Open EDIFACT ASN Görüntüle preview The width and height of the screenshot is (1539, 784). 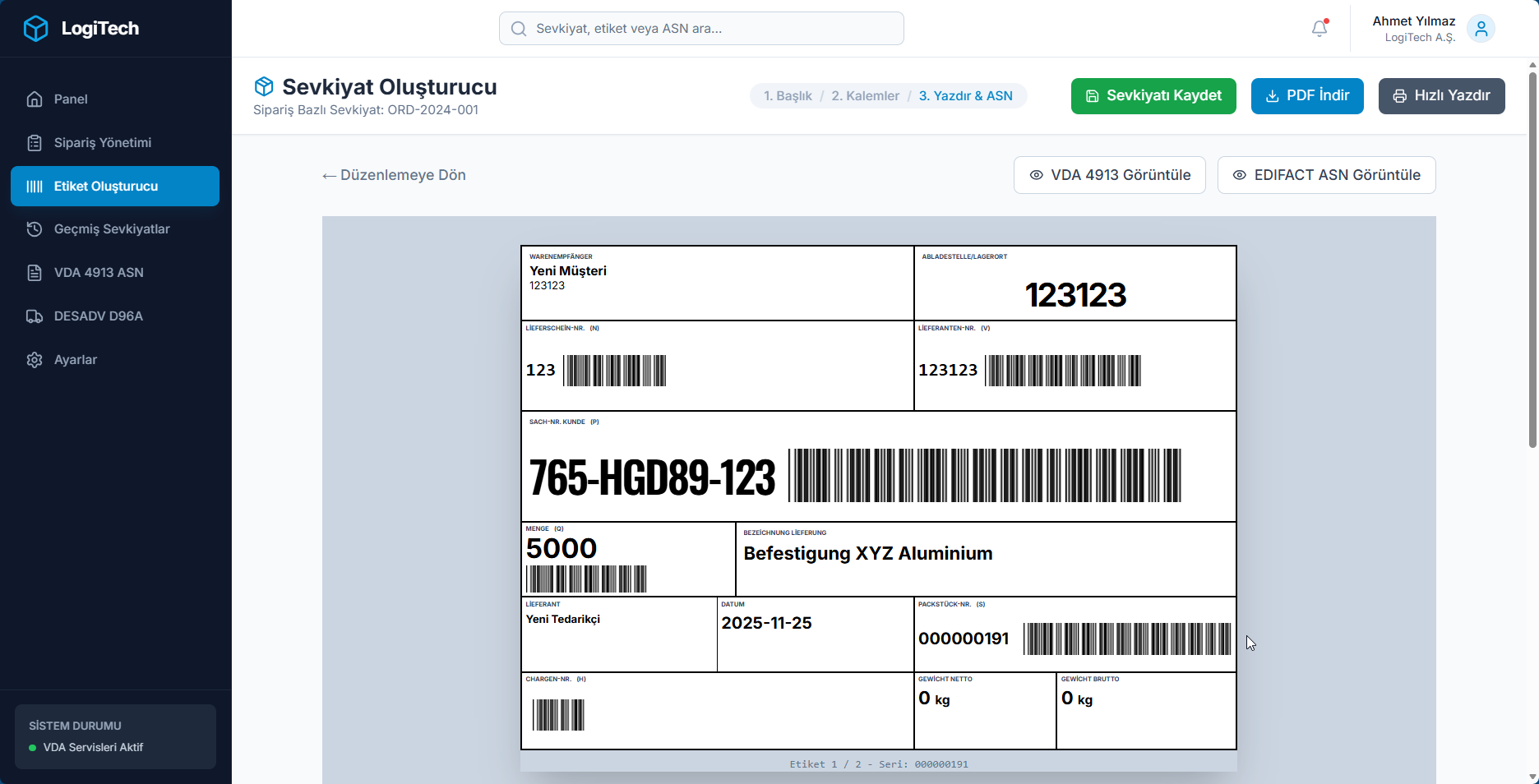1327,175
